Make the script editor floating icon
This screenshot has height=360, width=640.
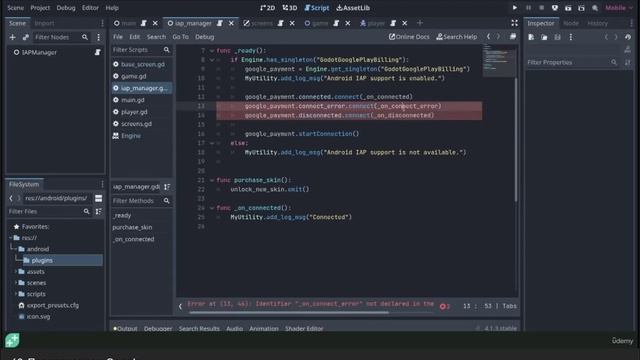point(513,37)
